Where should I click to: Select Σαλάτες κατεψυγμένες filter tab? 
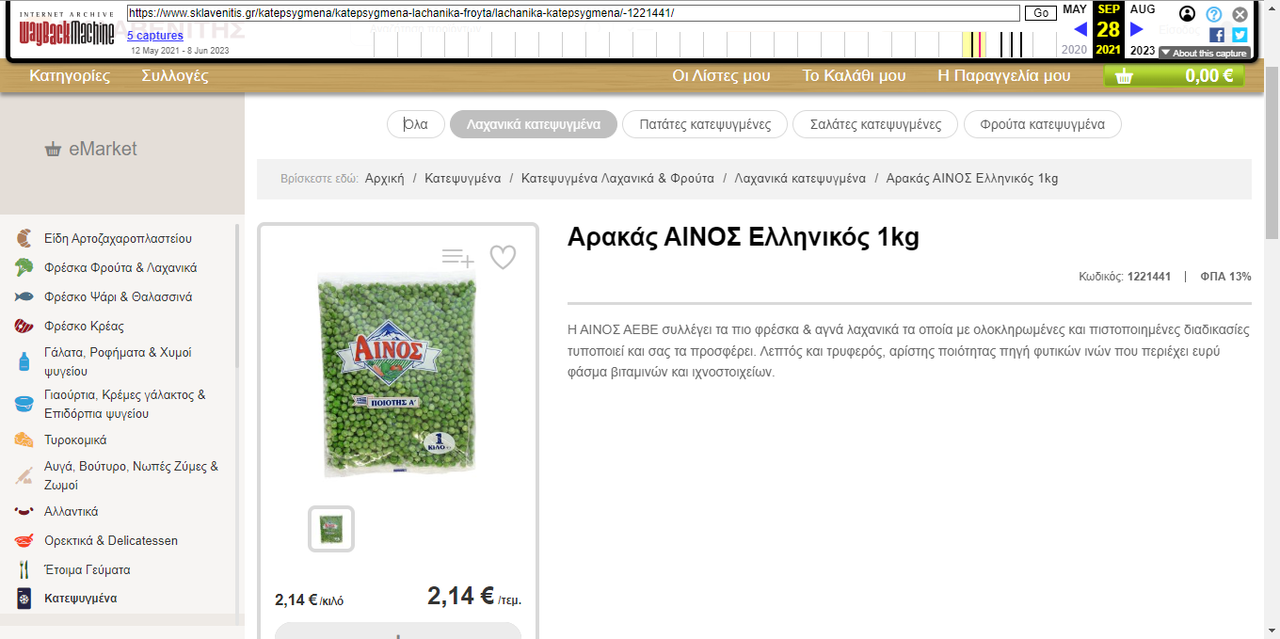click(875, 124)
